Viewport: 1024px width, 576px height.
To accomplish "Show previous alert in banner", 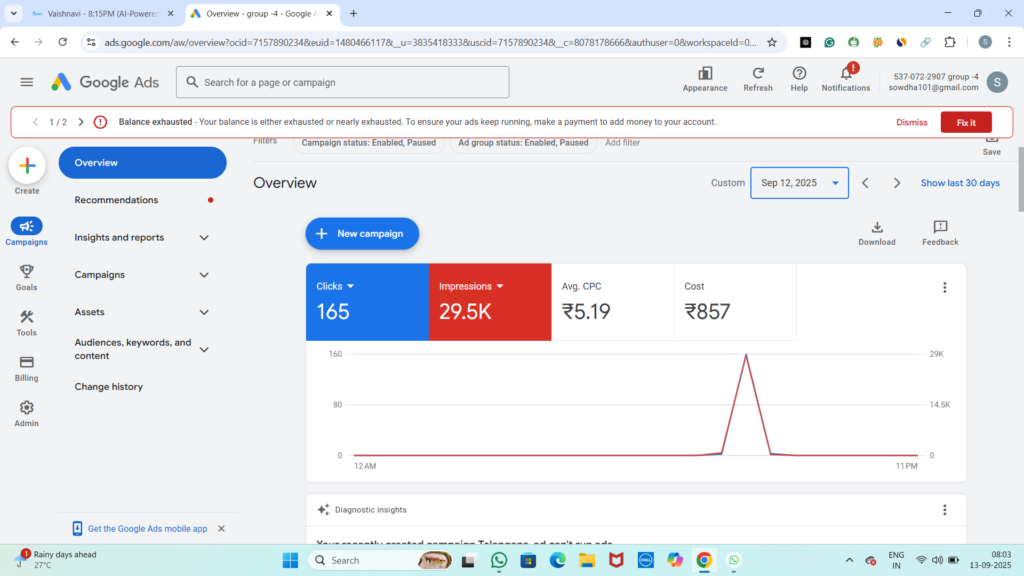I will point(35,122).
